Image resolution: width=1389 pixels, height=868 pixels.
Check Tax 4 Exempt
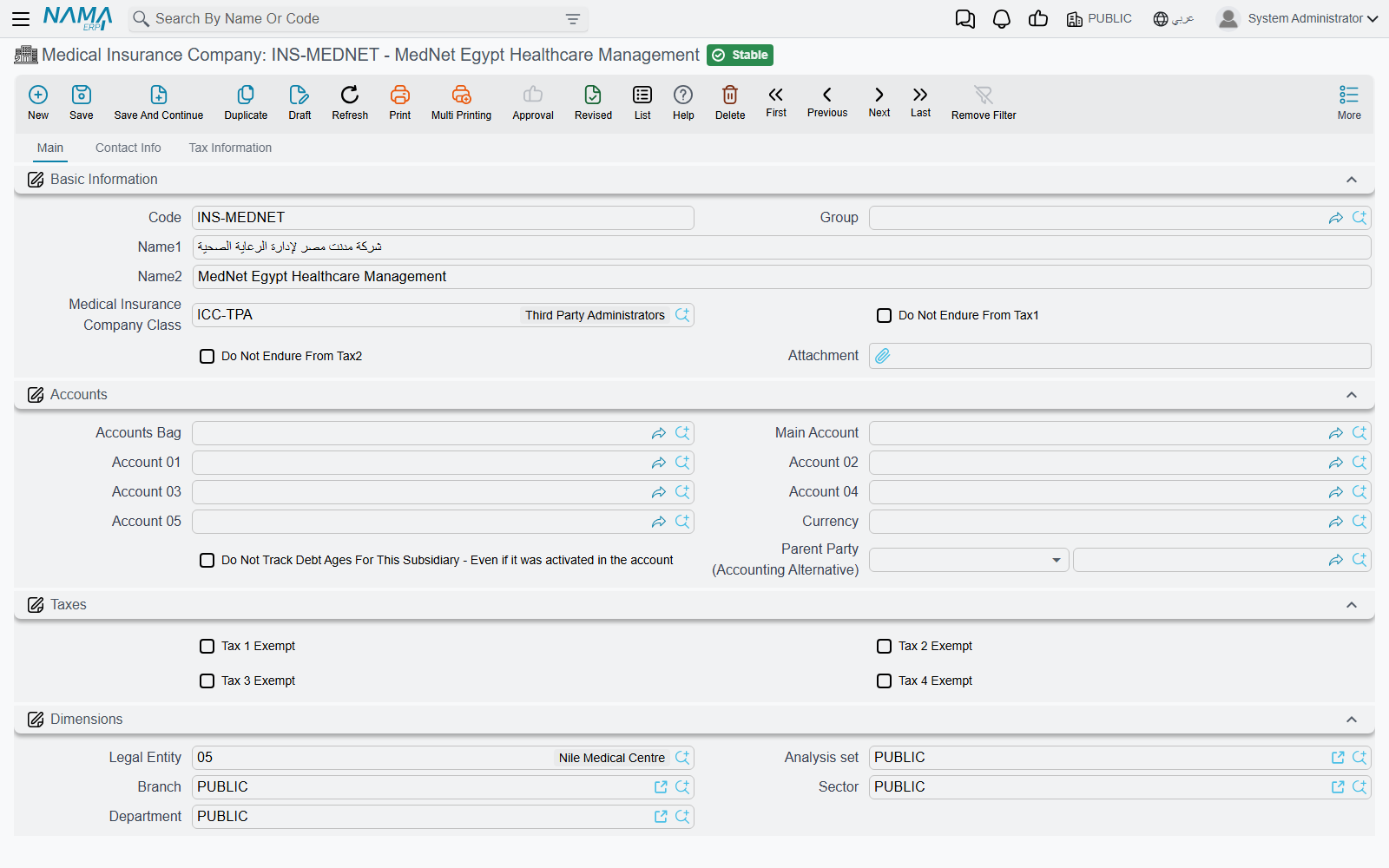[884, 681]
